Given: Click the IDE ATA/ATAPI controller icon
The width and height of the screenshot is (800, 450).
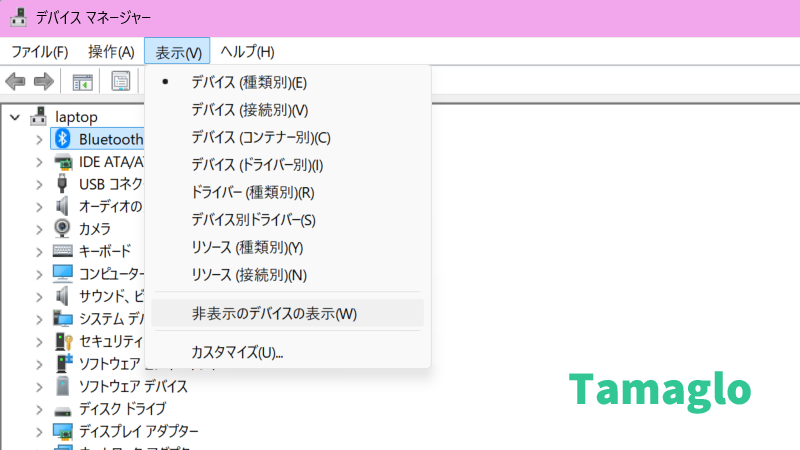Looking at the screenshot, I should tap(63, 162).
